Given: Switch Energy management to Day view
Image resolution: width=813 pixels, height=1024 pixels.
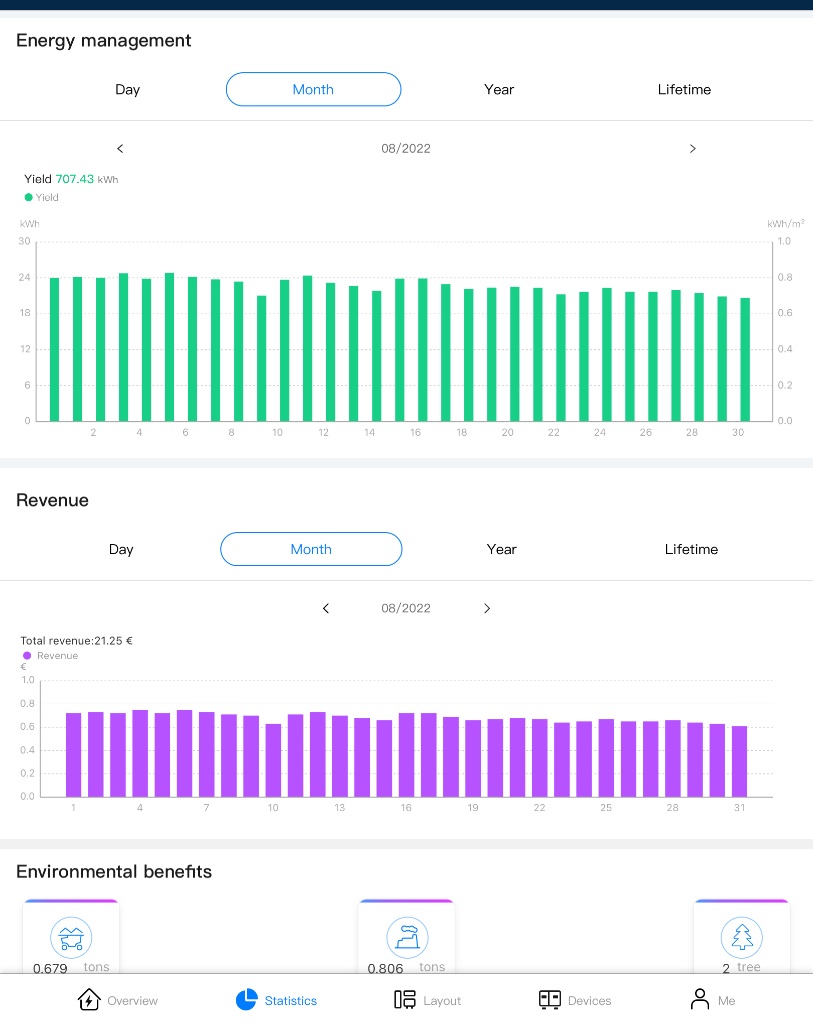Looking at the screenshot, I should [128, 90].
